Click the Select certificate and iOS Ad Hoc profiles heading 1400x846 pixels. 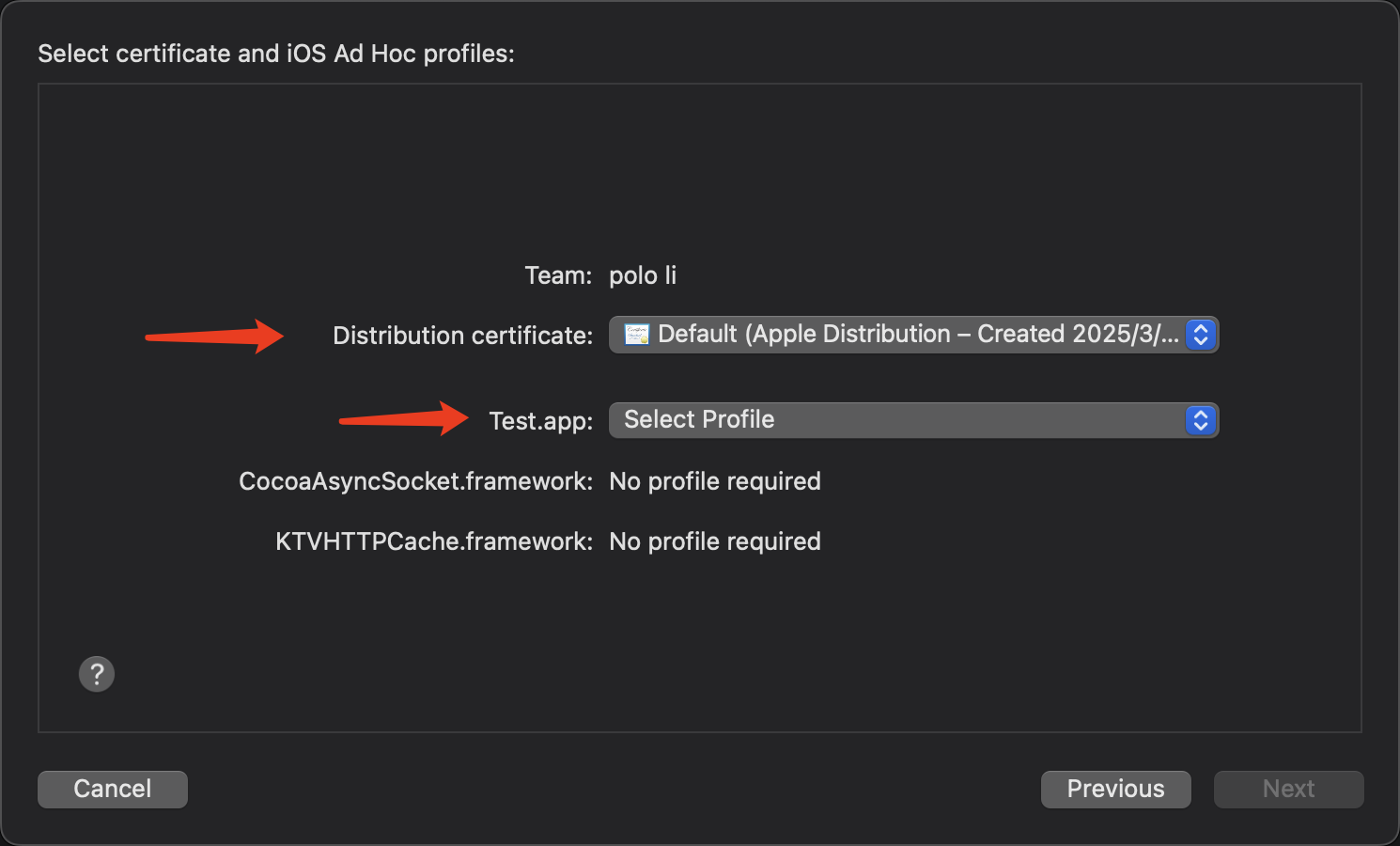(x=276, y=54)
